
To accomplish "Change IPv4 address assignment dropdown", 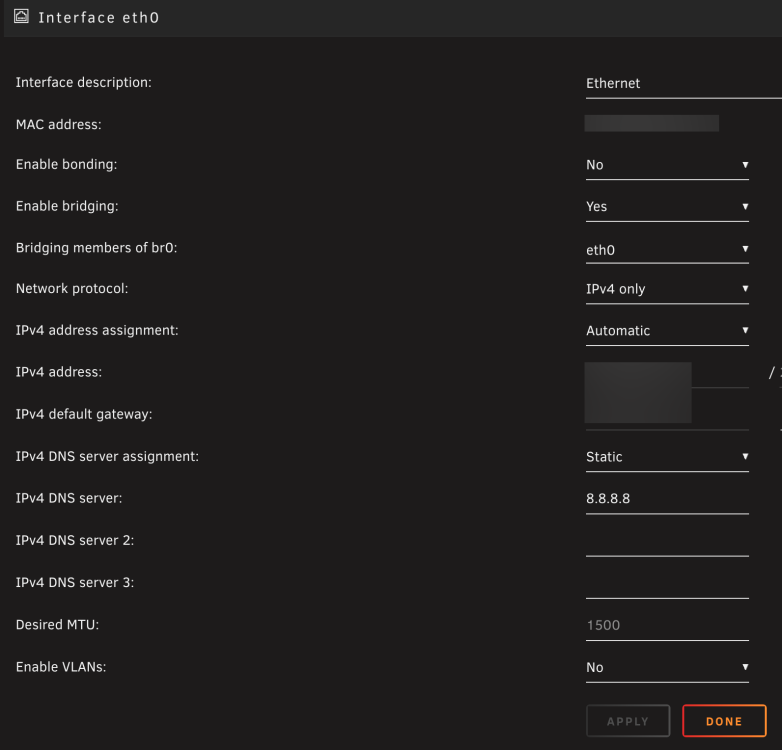I will (667, 331).
